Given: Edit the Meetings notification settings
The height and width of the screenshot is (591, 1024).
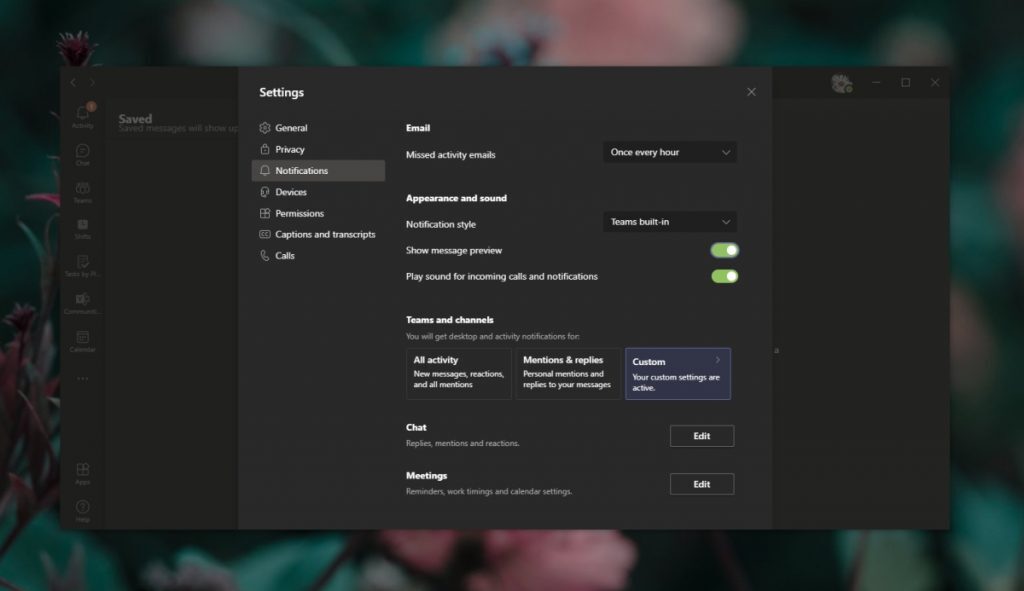Looking at the screenshot, I should (701, 484).
